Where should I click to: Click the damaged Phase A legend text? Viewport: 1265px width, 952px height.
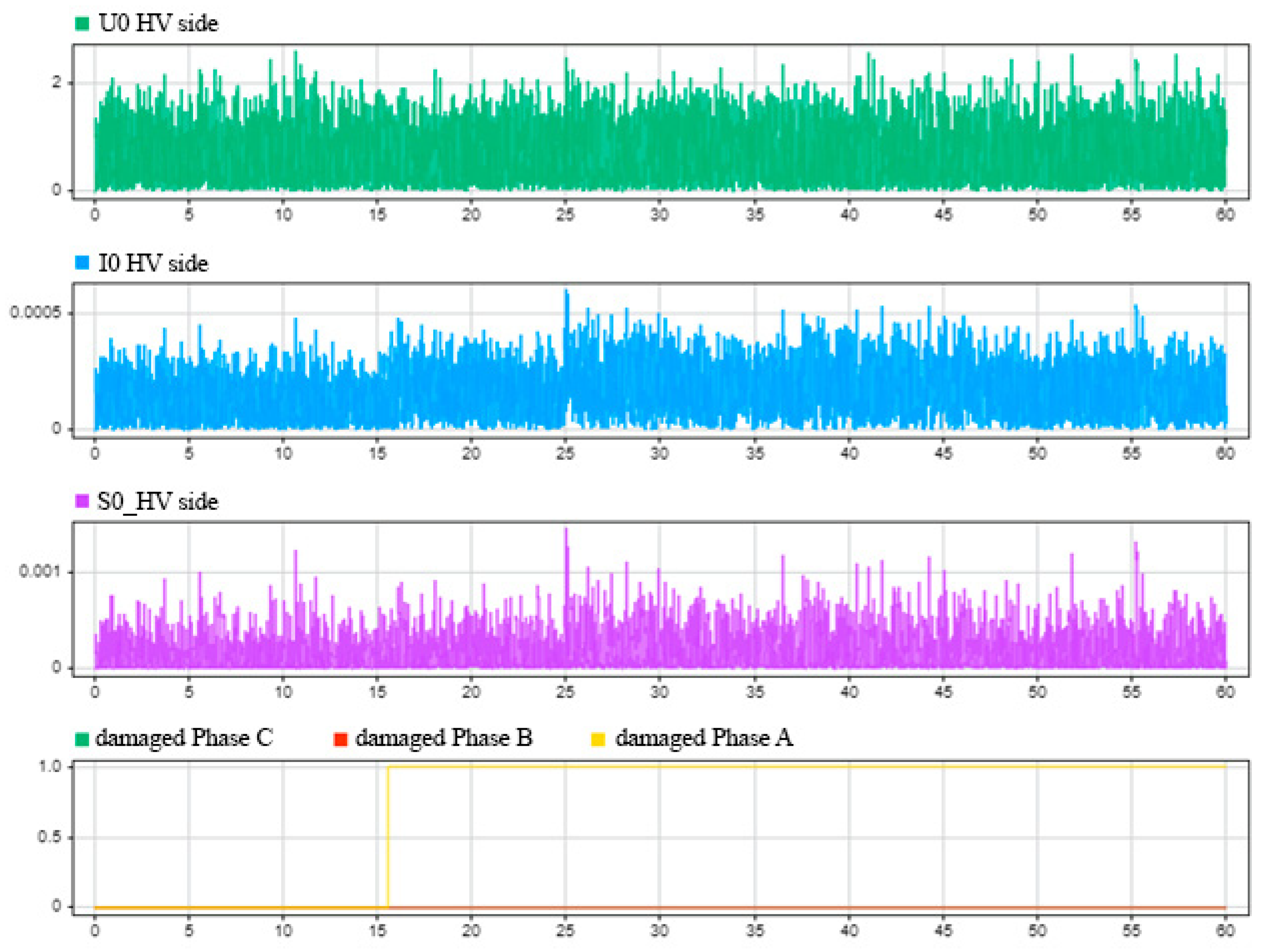click(x=704, y=738)
